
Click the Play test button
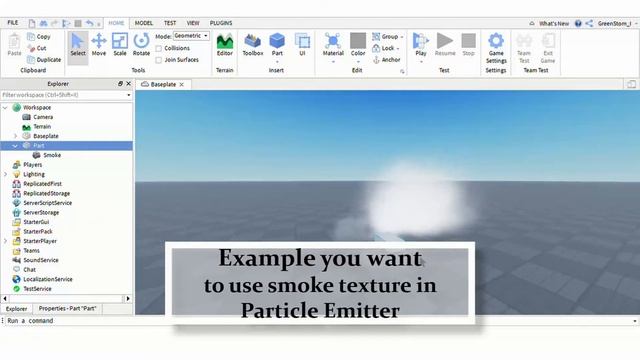pos(421,44)
